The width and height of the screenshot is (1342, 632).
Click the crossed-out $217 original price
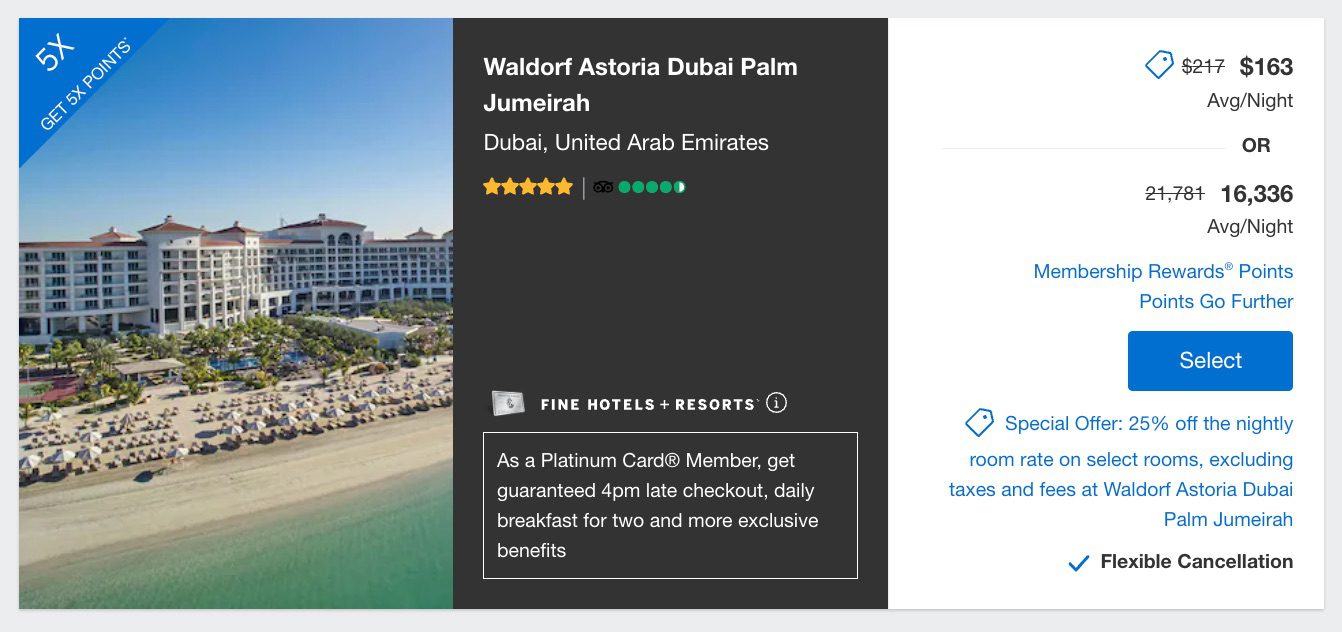(1203, 65)
